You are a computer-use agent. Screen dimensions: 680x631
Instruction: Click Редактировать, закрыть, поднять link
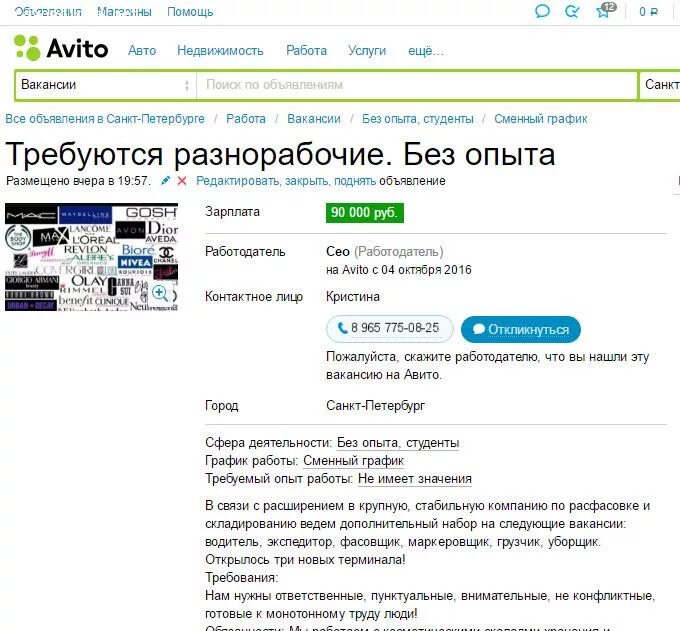[286, 181]
